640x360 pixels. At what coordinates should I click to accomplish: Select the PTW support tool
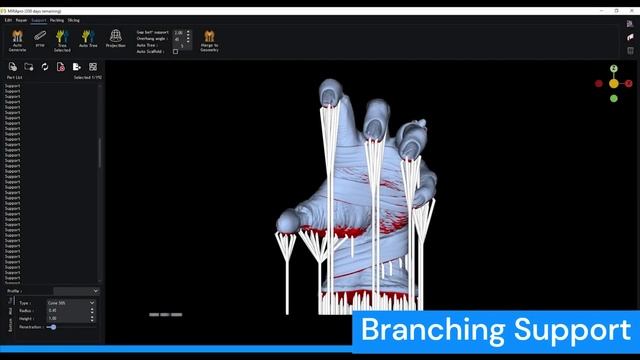tap(40, 39)
